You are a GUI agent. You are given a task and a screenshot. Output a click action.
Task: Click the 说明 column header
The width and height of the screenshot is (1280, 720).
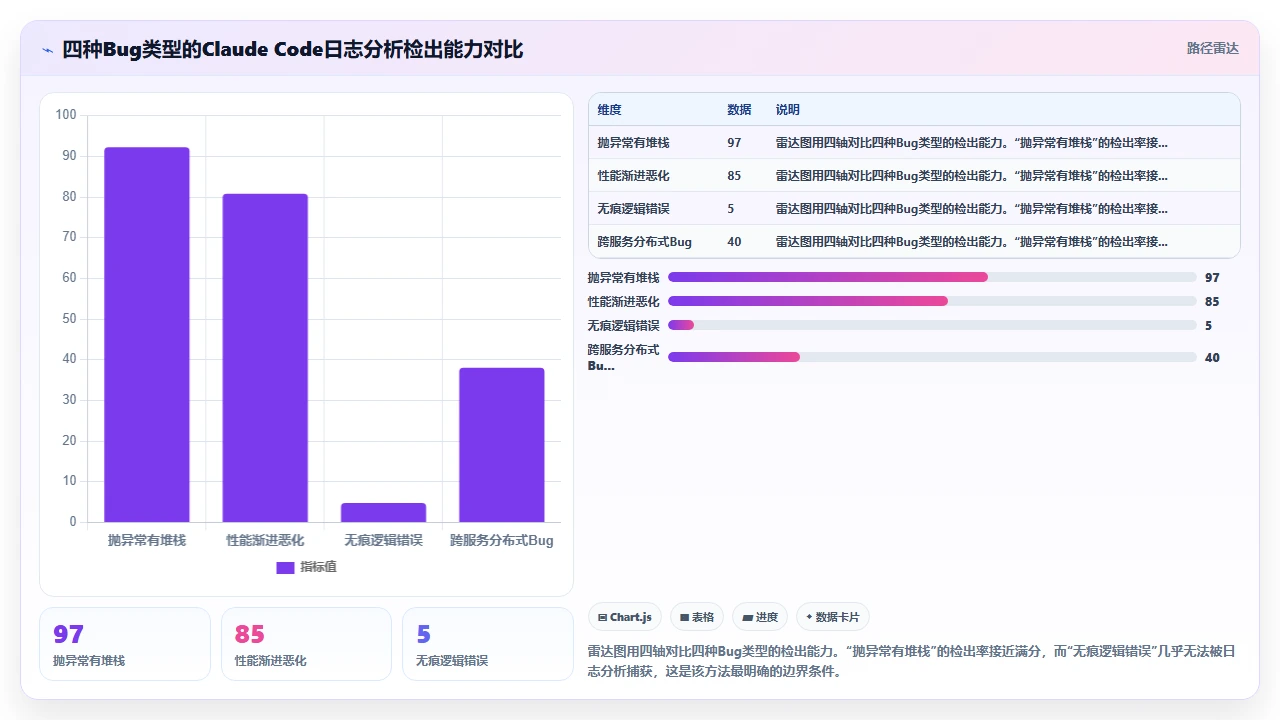coord(787,110)
